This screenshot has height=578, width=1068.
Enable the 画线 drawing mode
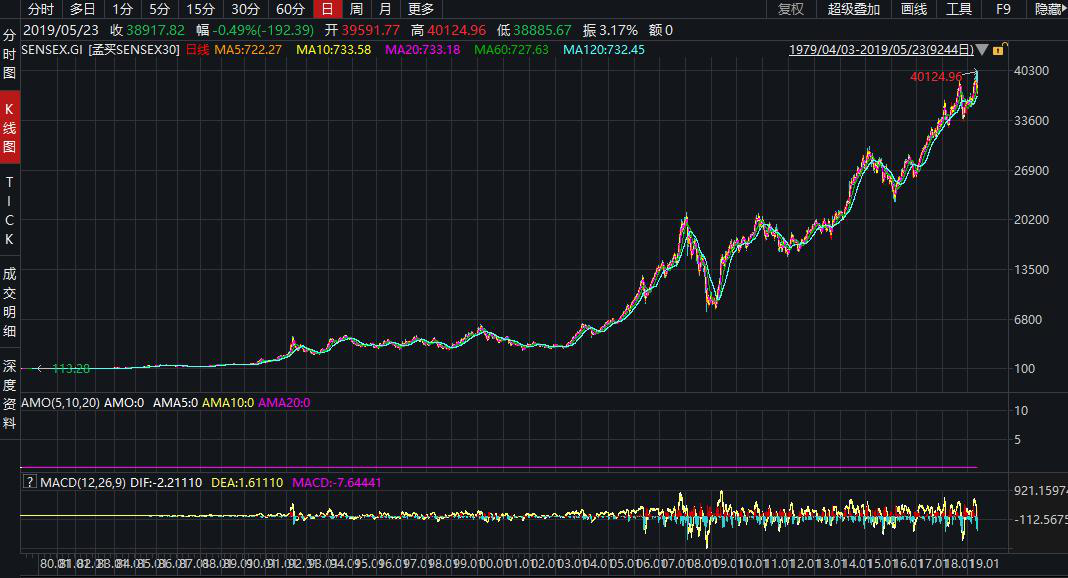coord(914,9)
